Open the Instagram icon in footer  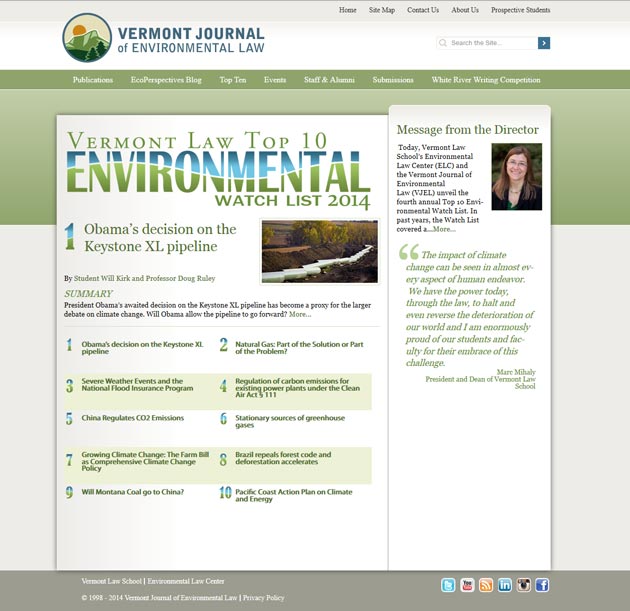pyautogui.click(x=523, y=585)
